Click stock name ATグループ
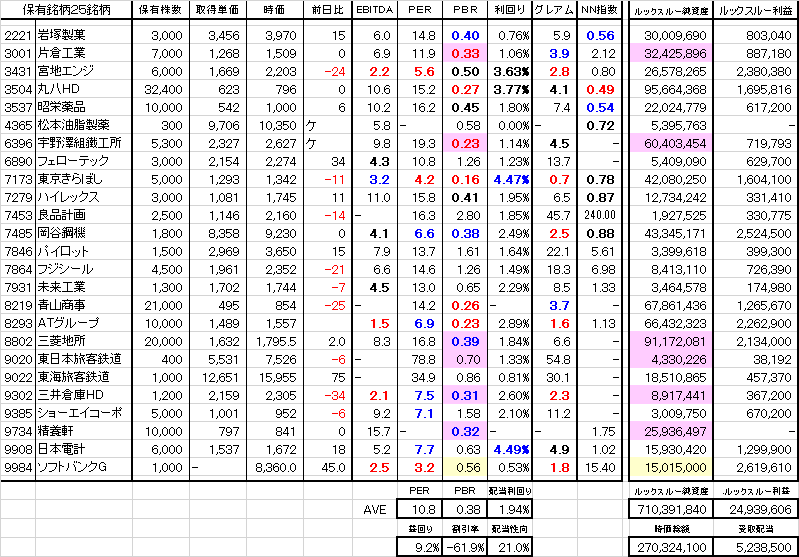 [68, 323]
